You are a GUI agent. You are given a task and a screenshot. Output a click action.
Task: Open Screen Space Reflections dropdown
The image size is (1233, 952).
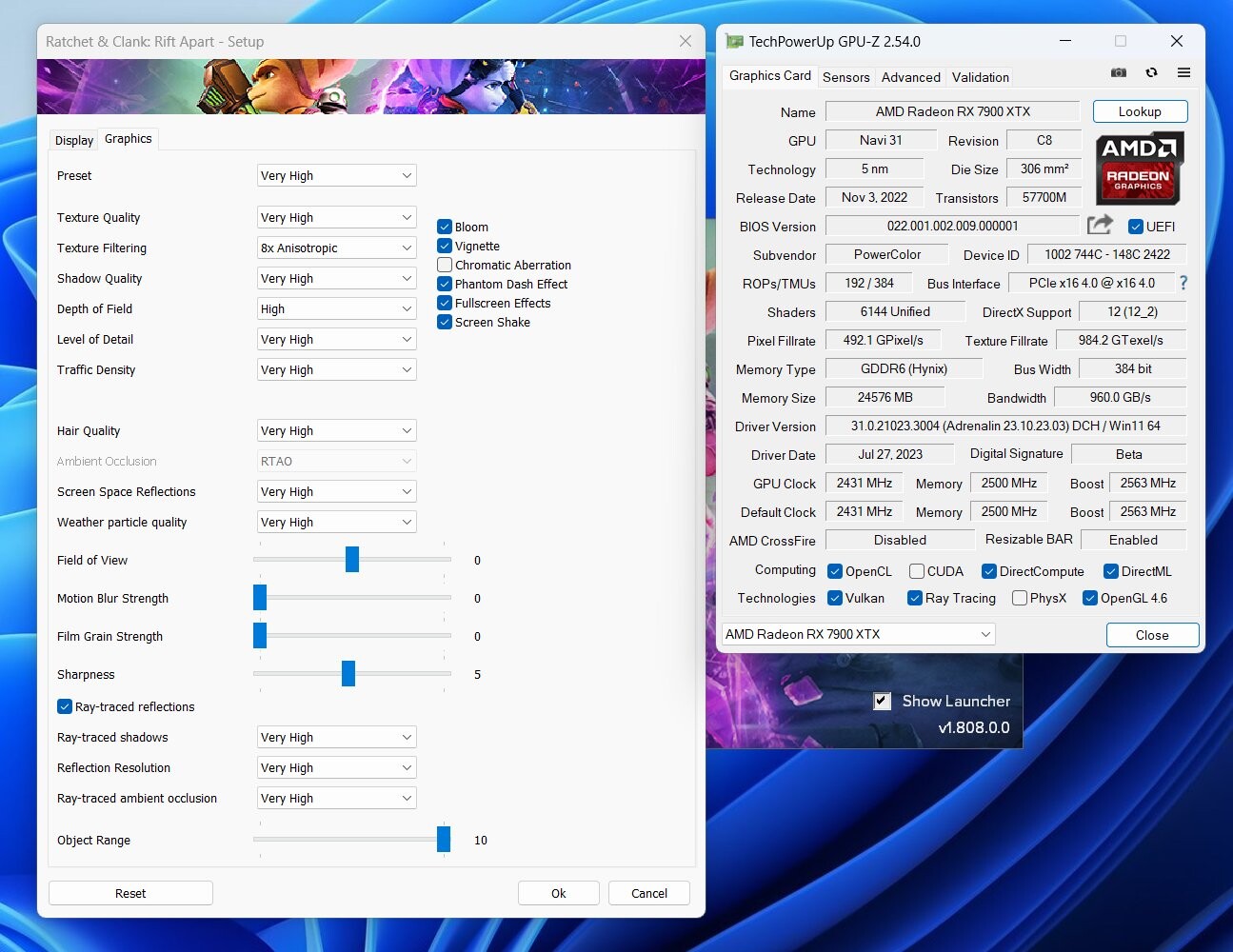337,491
